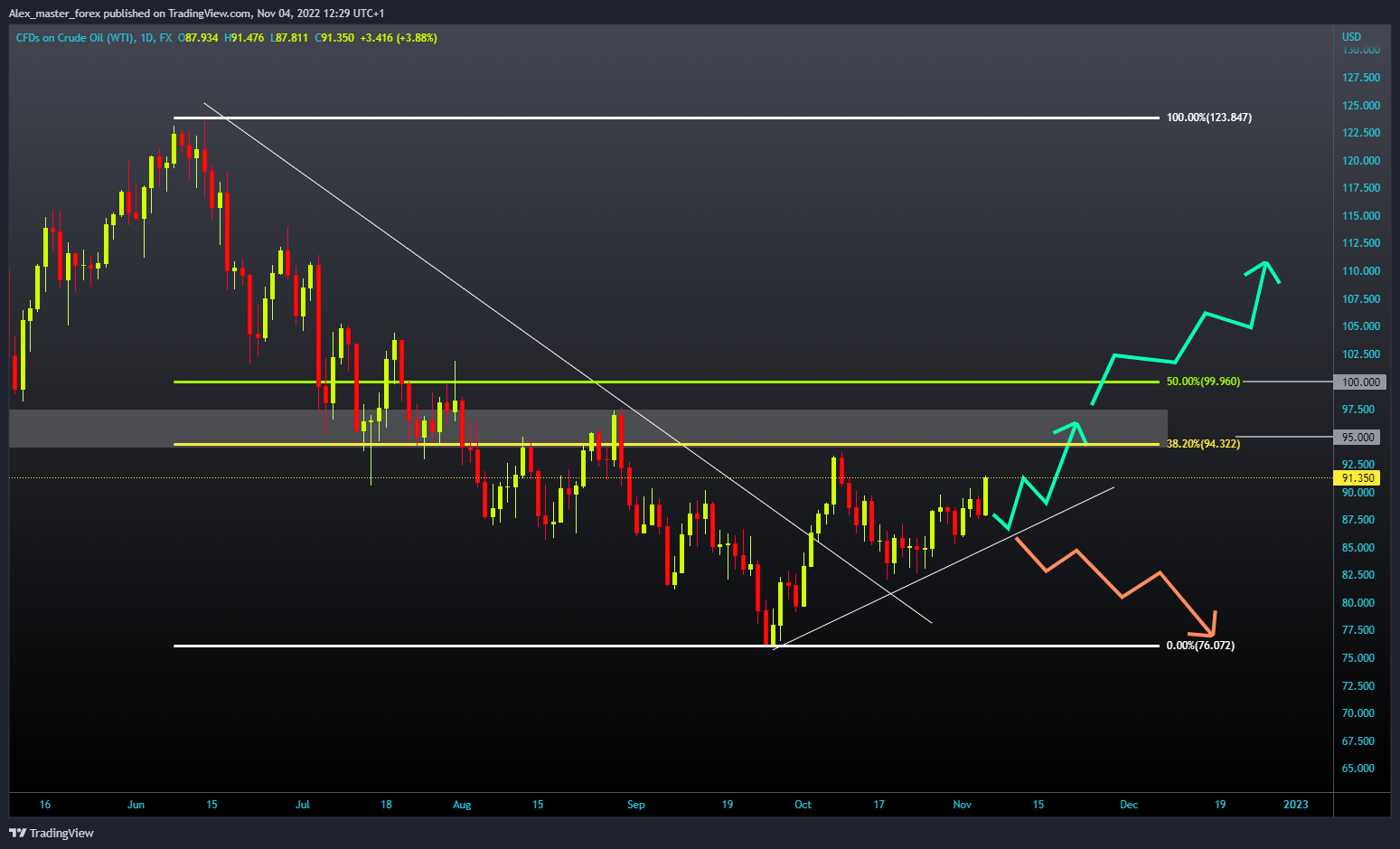
Task: Click the 95.000 price axis marker
Action: tap(1358, 438)
